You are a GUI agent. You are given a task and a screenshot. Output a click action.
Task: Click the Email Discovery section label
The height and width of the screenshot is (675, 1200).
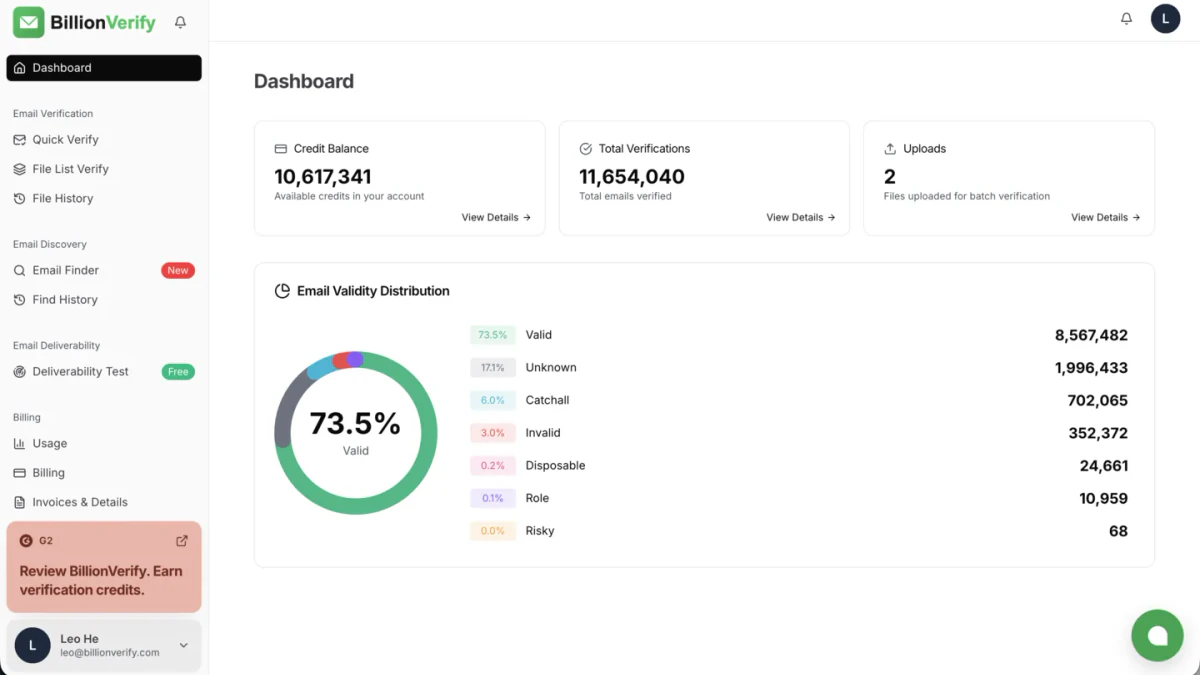pos(50,244)
